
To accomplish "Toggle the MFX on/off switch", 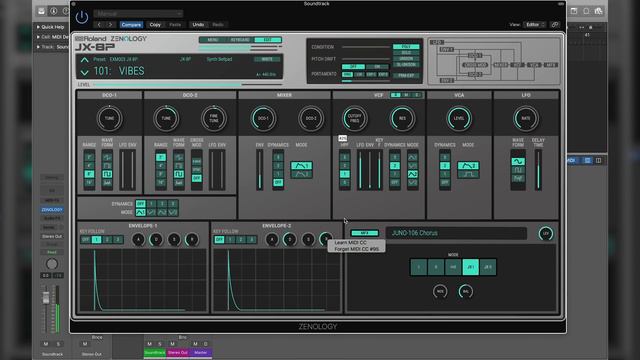I will [x=364, y=233].
